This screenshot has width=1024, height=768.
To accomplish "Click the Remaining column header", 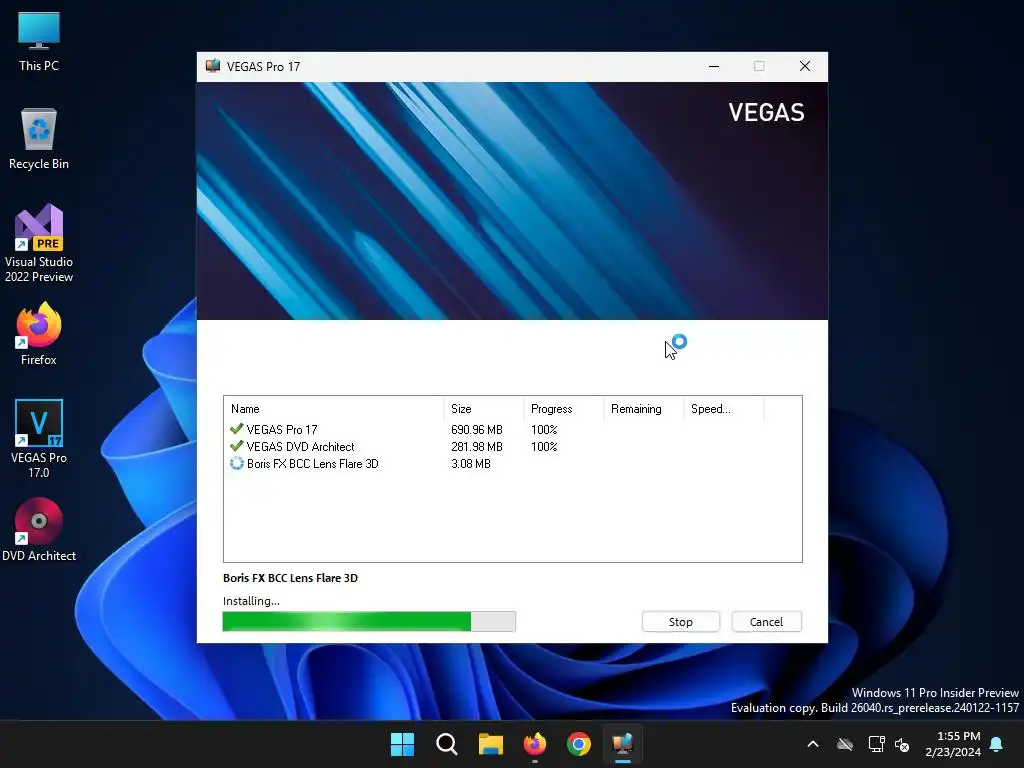I will coord(644,409).
